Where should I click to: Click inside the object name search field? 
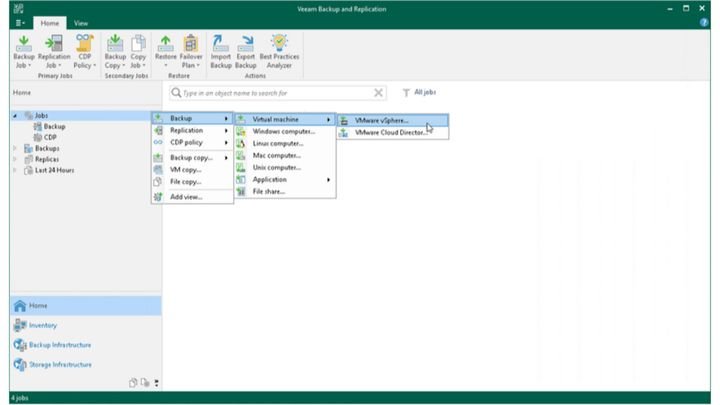pyautogui.click(x=277, y=93)
